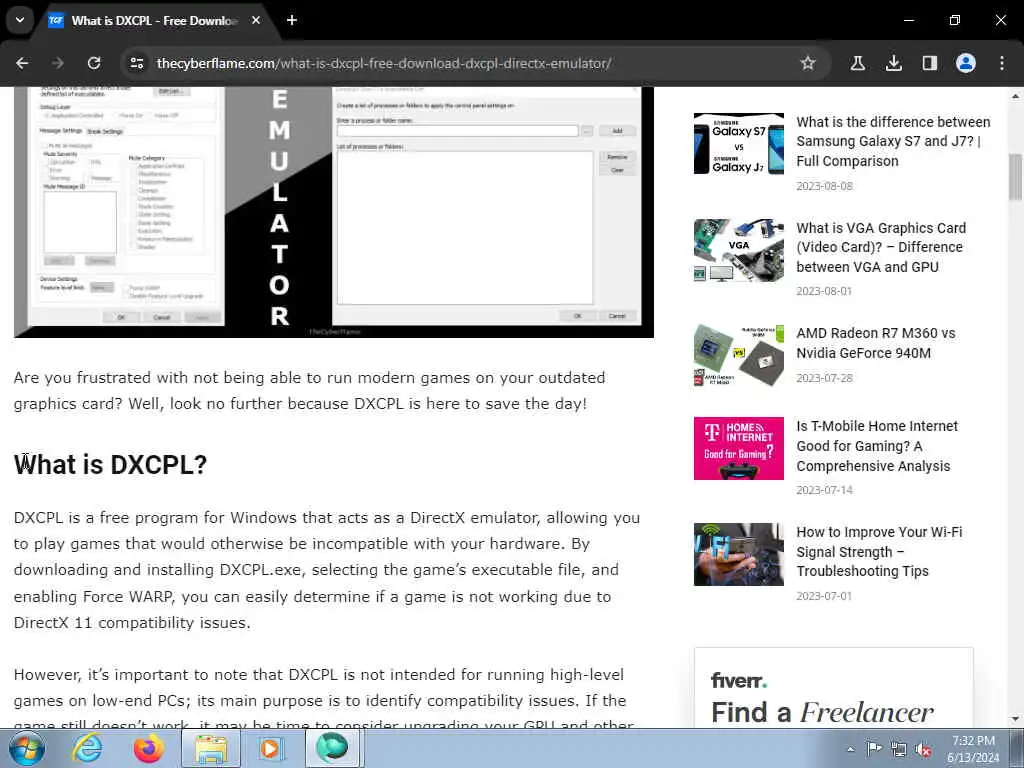
Task: Open the user profile avatar
Action: pos(966,63)
